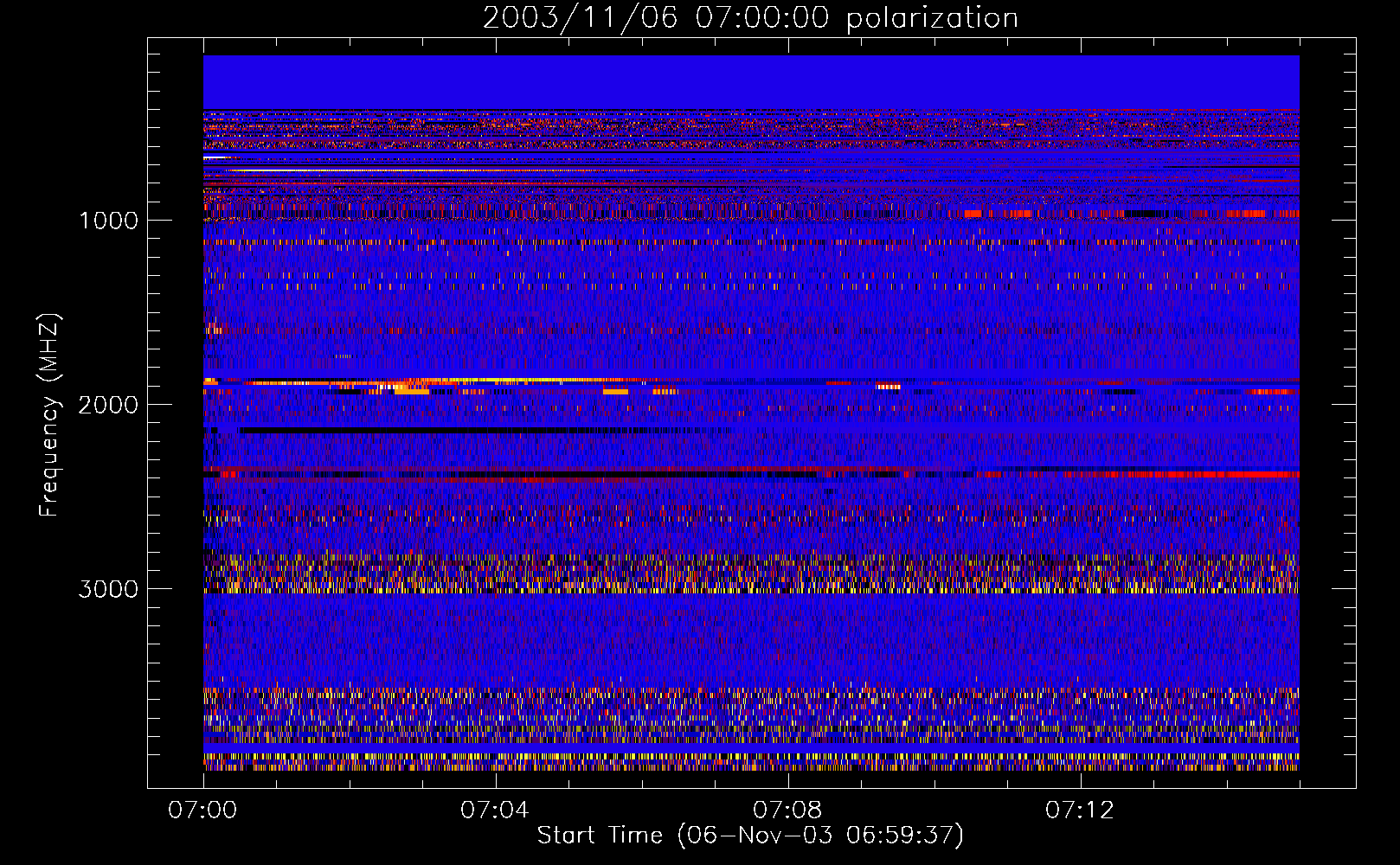
Task: Click the "Frequency (MHZ)" y-axis label
Action: (x=49, y=415)
